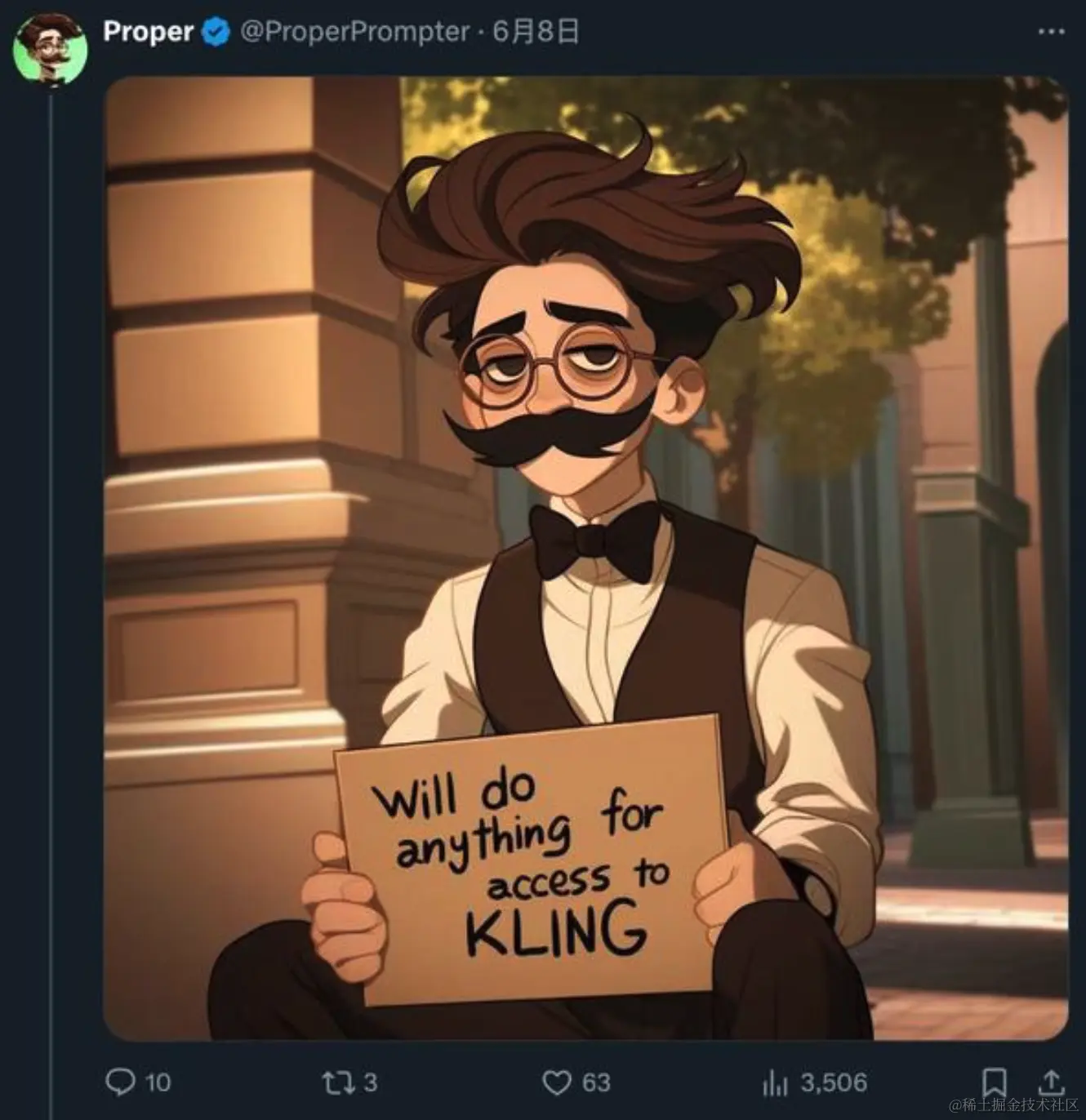This screenshot has width=1086, height=1120.
Task: Click the blue verified badge
Action: [216, 33]
